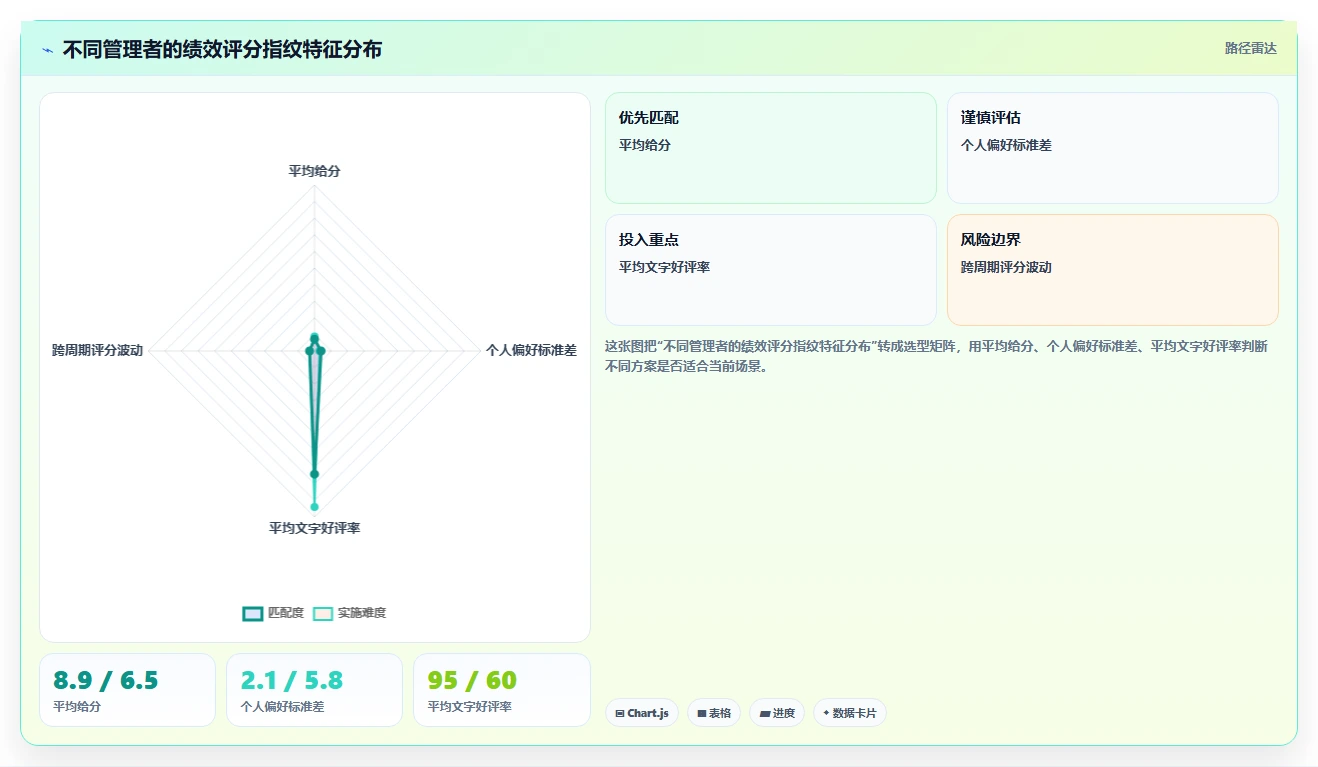Toggle the 匹配度 legend item
Screen dimensions: 1318x767
273,613
